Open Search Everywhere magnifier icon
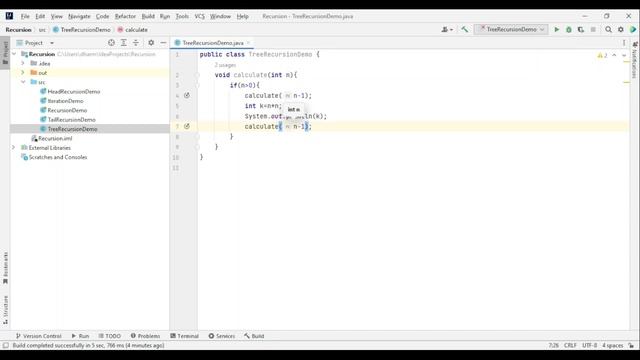 (x=608, y=29)
